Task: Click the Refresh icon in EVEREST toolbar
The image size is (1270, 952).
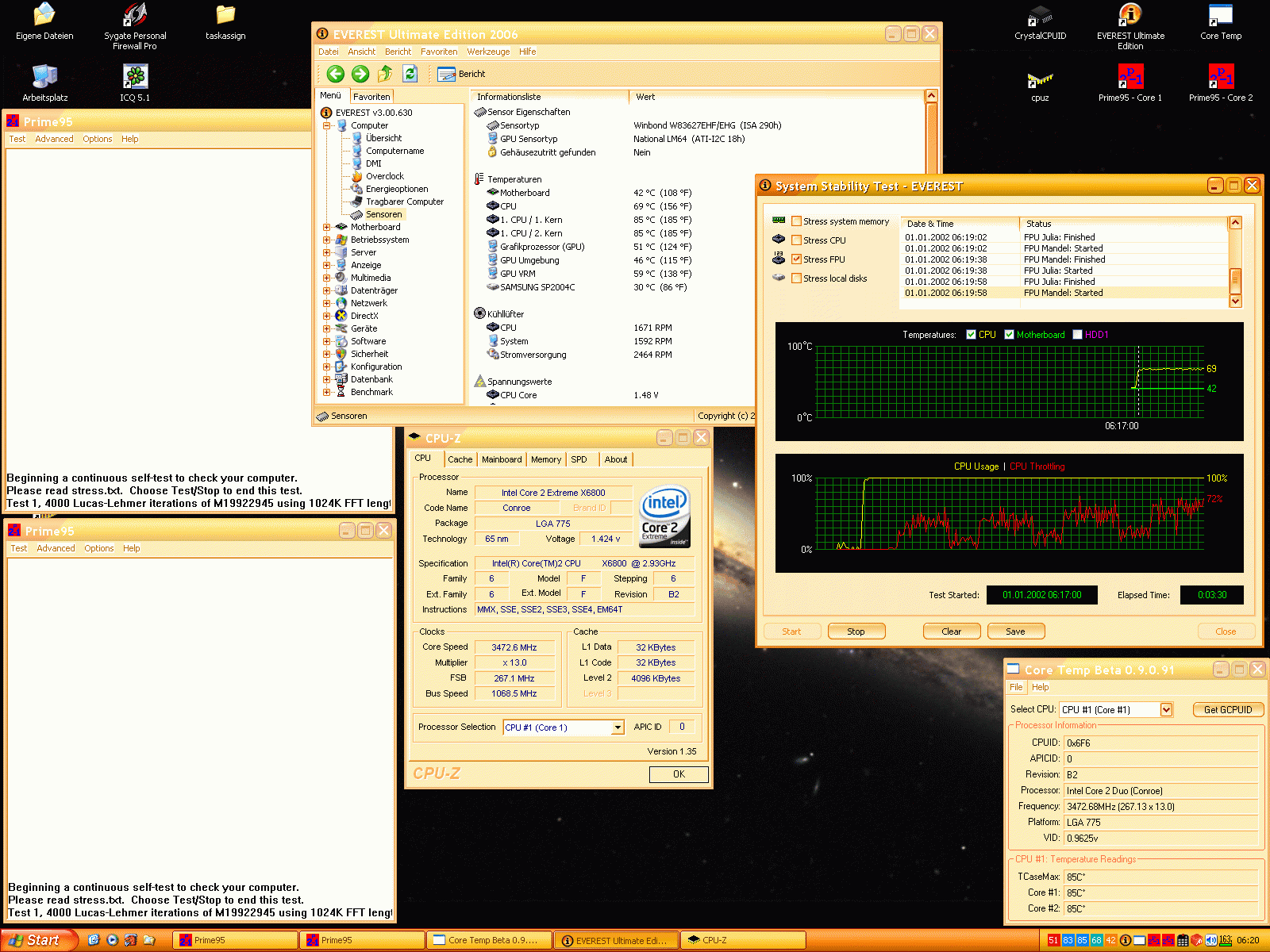Action: 410,74
